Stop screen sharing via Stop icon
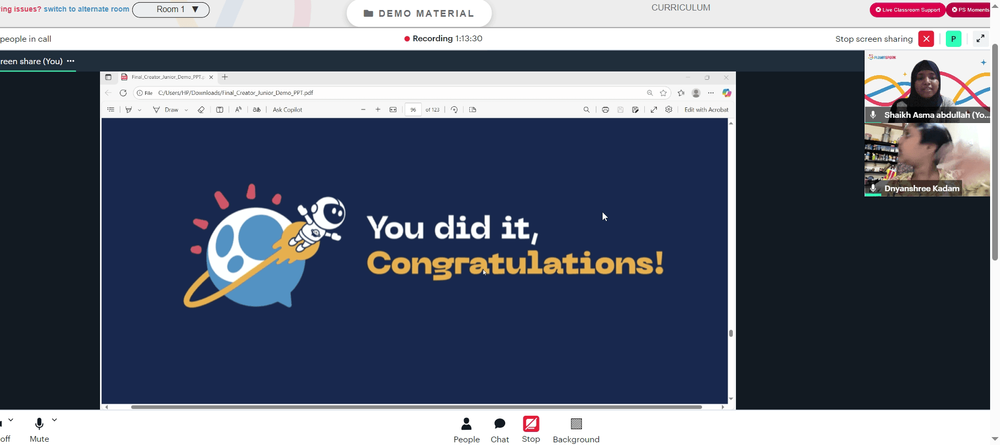 pyautogui.click(x=531, y=429)
